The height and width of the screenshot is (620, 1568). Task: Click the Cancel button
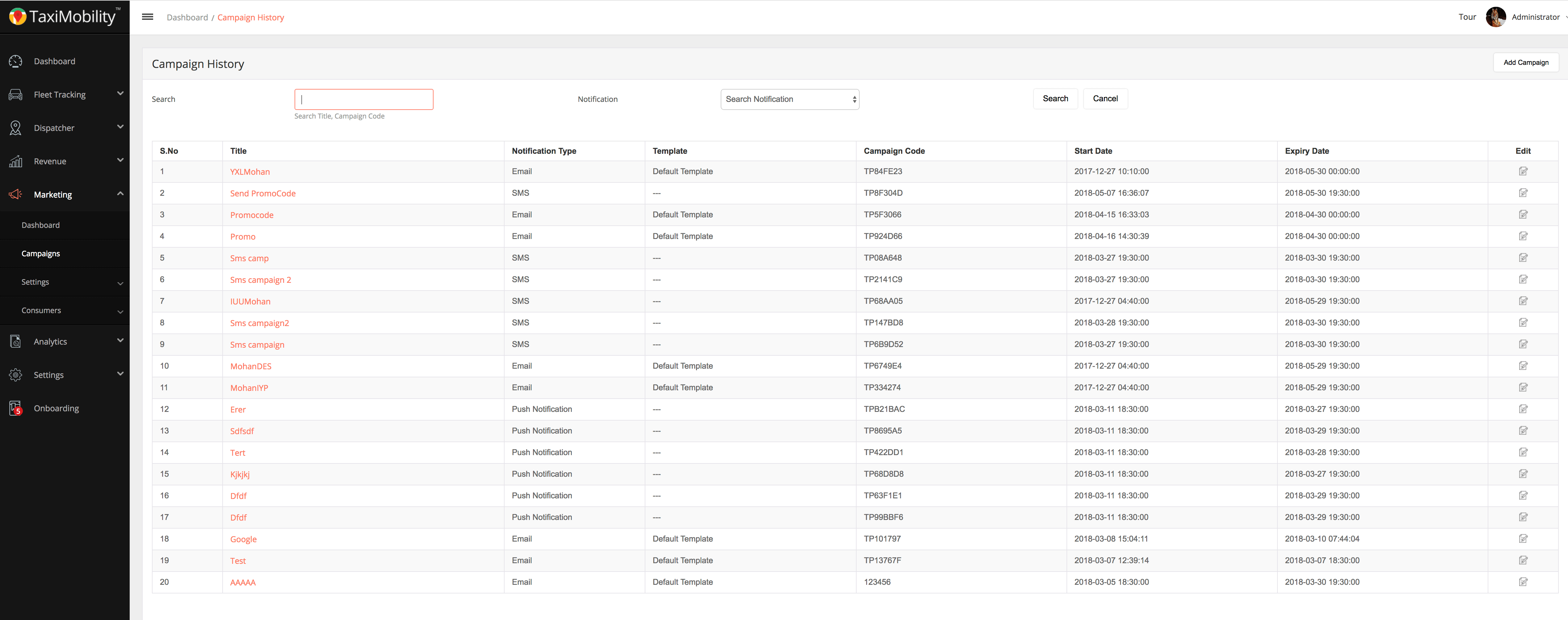coord(1105,98)
